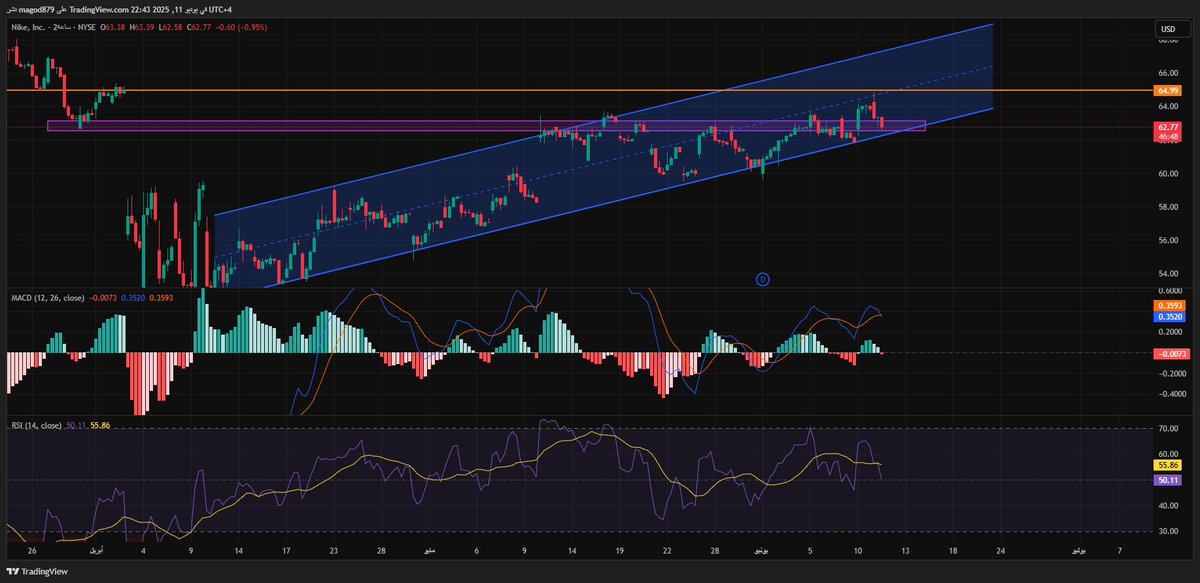1200x583 pixels.
Task: Click the yellow 55.86 RSI axis tag
Action: coord(1167,465)
